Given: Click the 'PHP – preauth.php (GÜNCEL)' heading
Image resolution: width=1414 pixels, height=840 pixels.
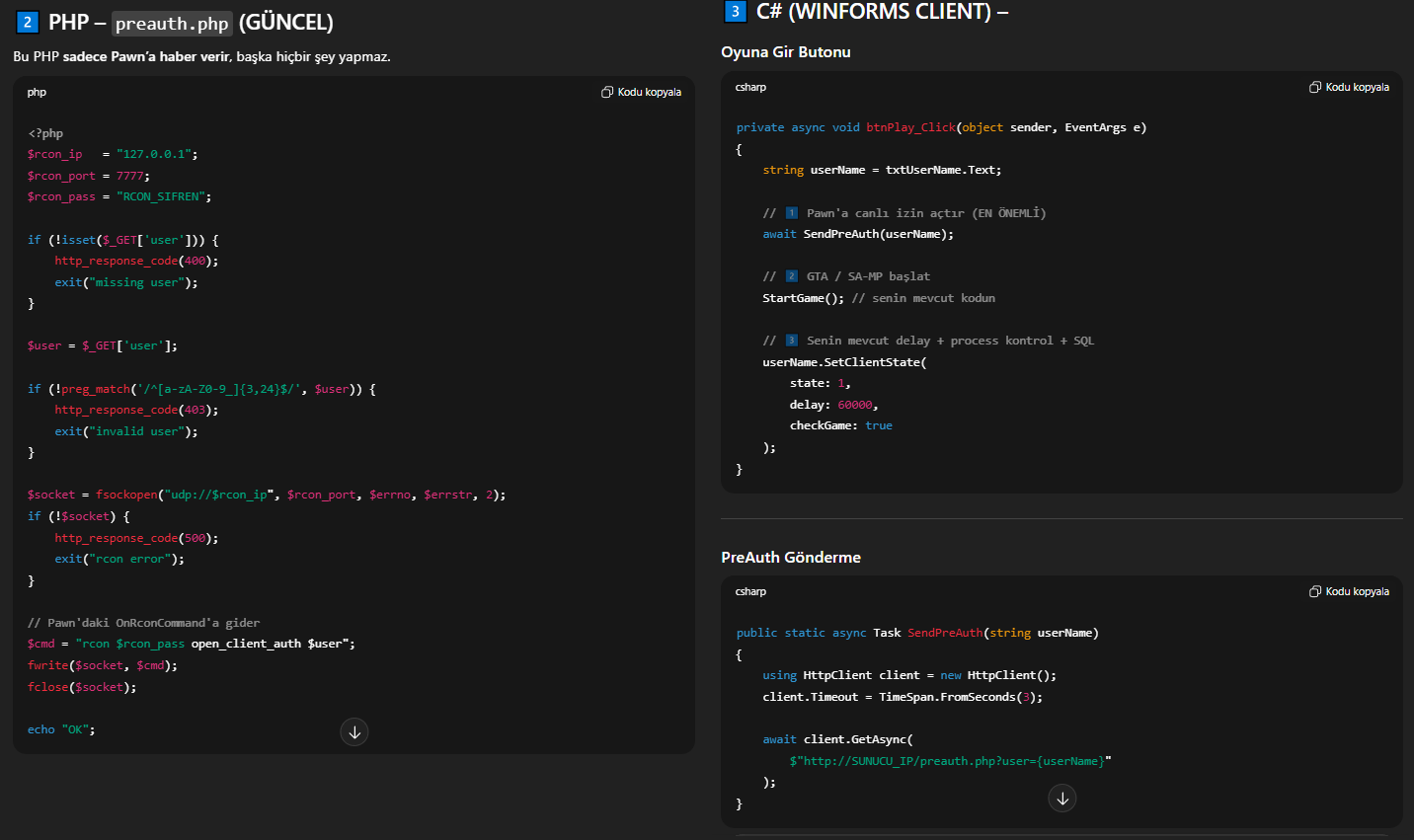Looking at the screenshot, I should point(175,23).
